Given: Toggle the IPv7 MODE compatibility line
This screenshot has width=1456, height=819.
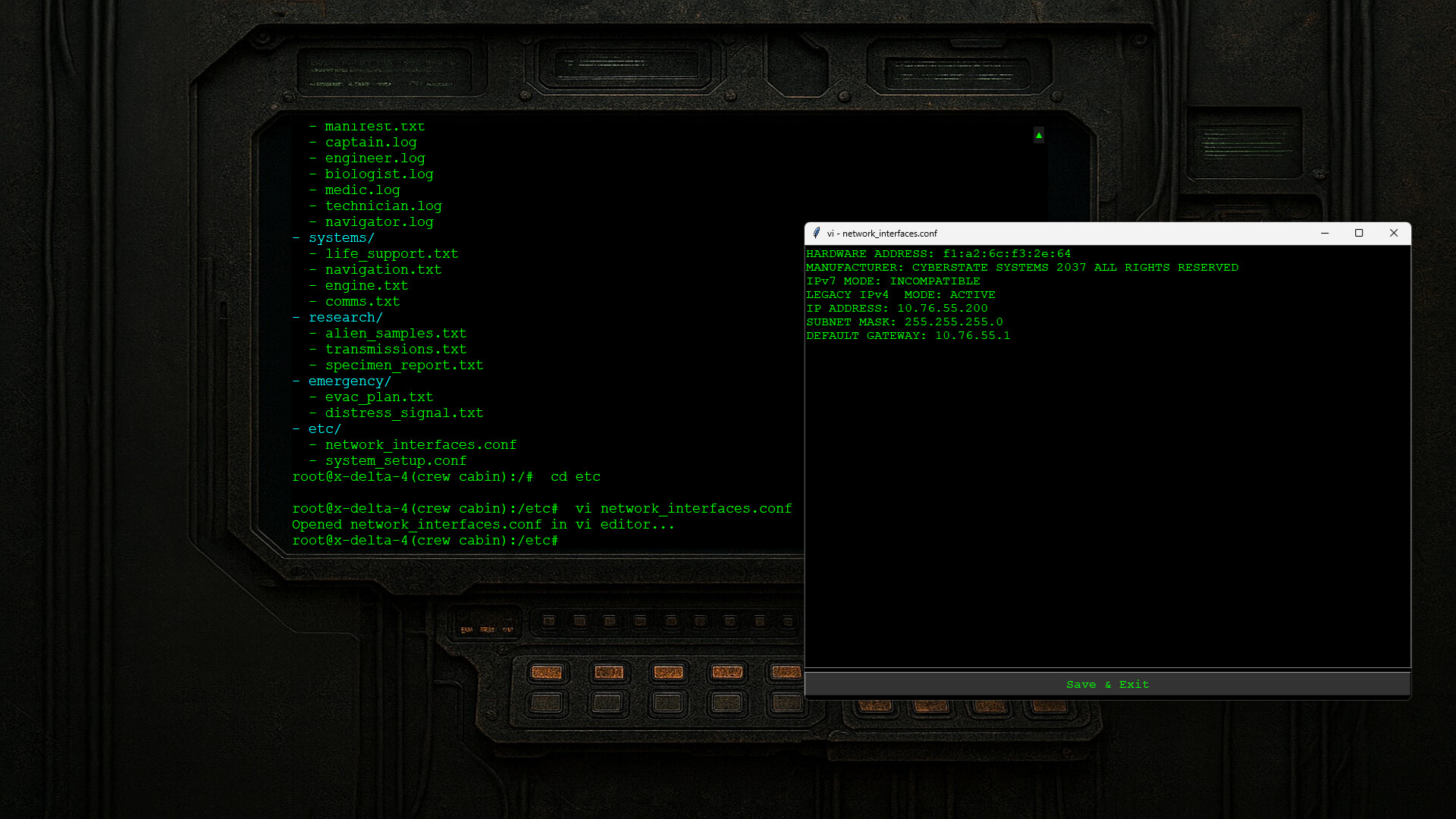Looking at the screenshot, I should click(x=893, y=281).
